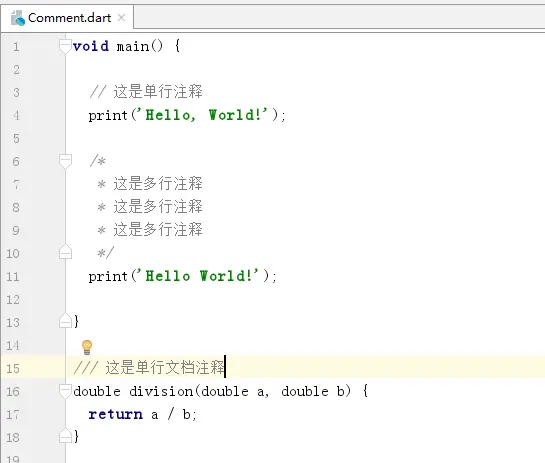Collapse the main() function fold marker
Screen dimensions: 545x463
65,46
